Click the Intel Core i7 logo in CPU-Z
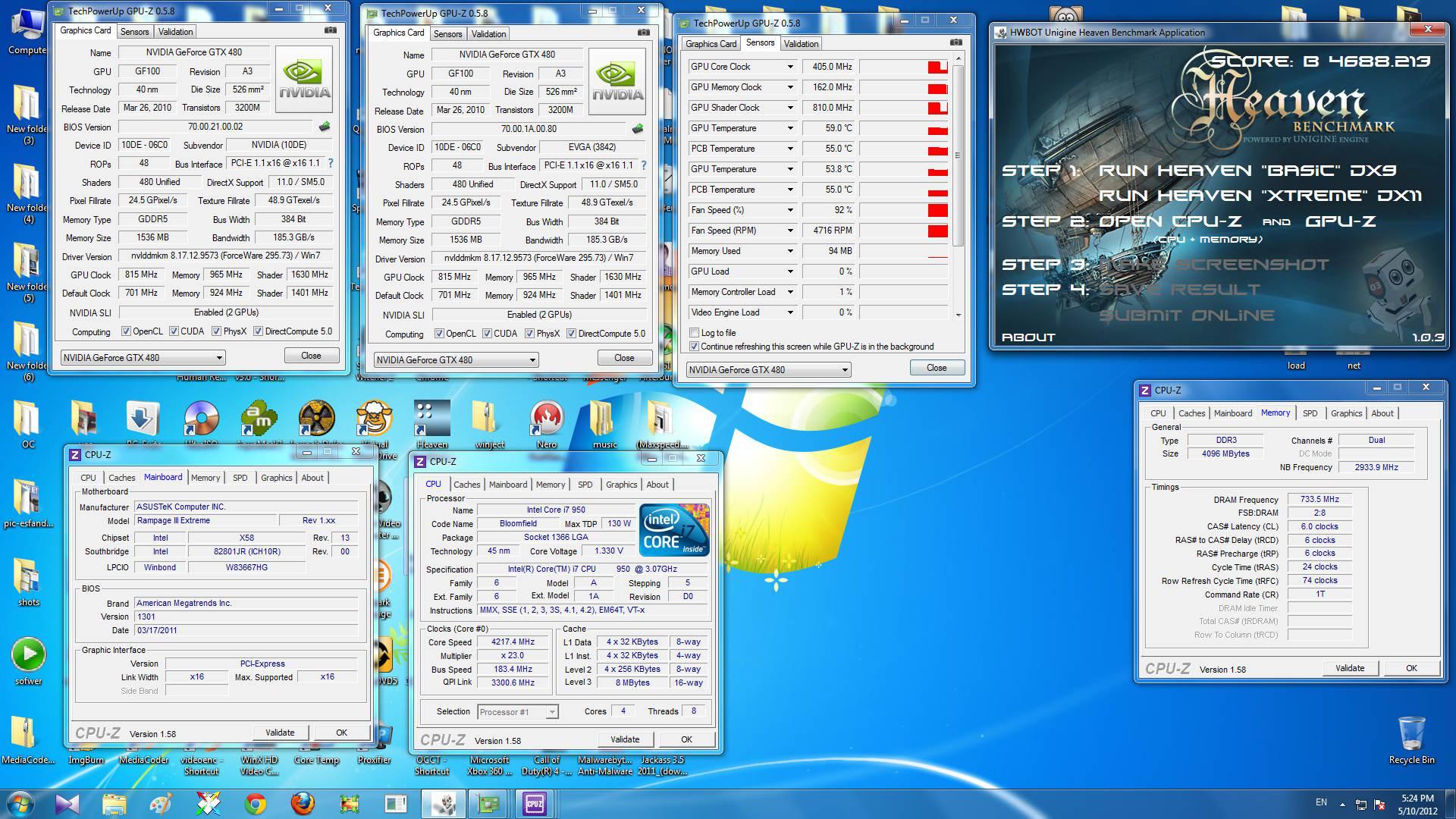 [674, 529]
